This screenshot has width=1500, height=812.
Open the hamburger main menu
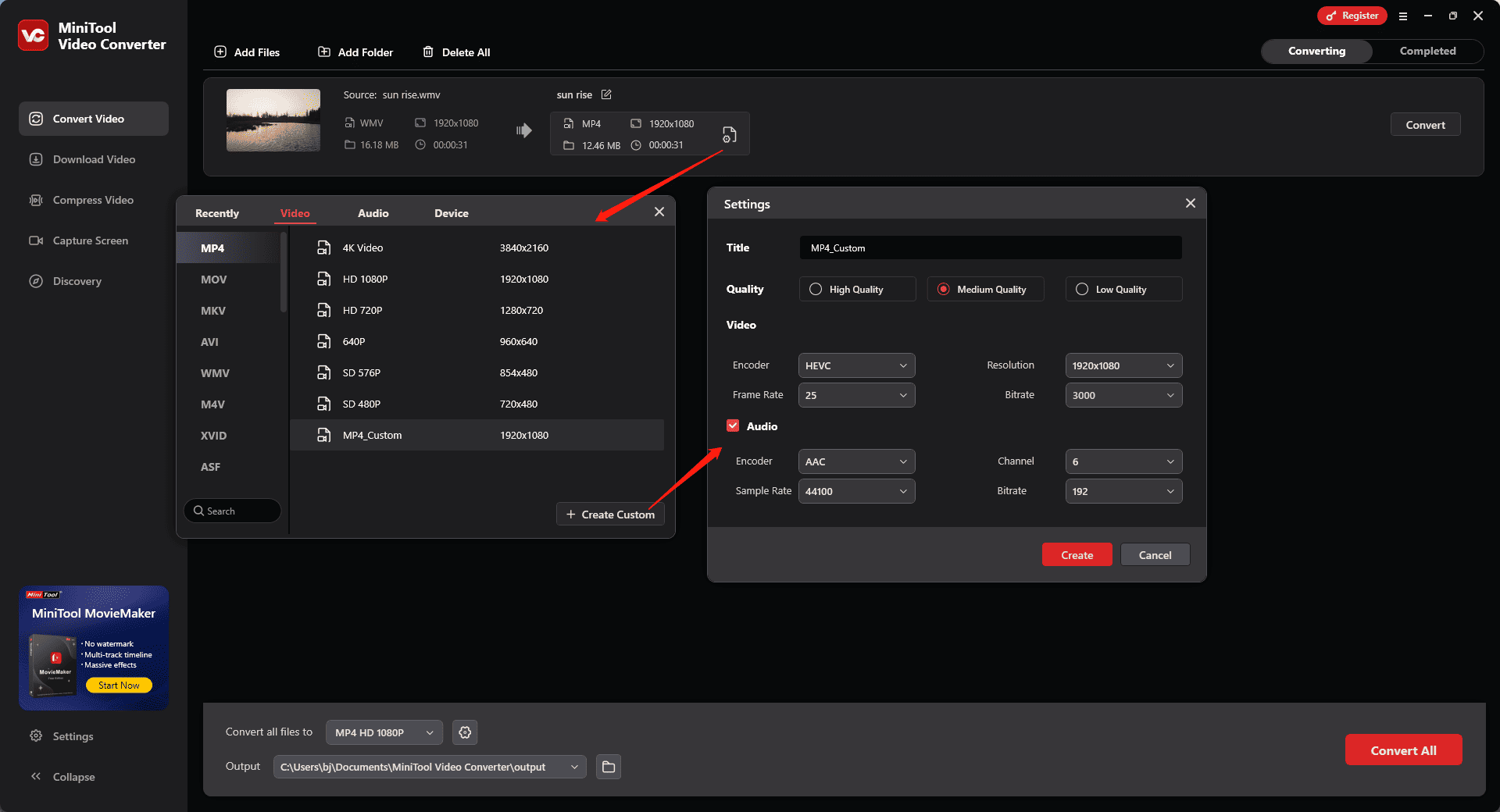click(1403, 16)
